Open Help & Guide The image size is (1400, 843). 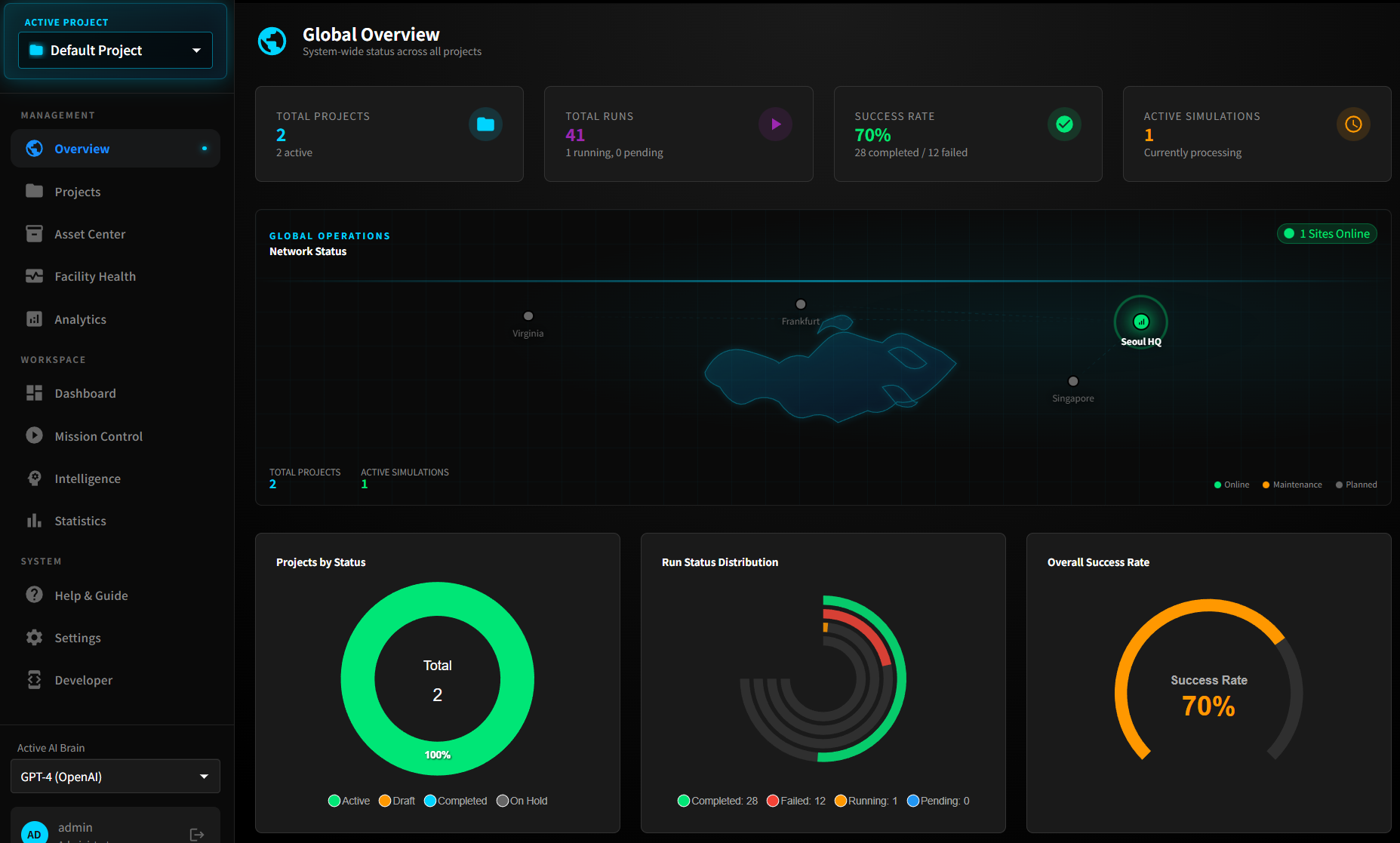tap(91, 595)
